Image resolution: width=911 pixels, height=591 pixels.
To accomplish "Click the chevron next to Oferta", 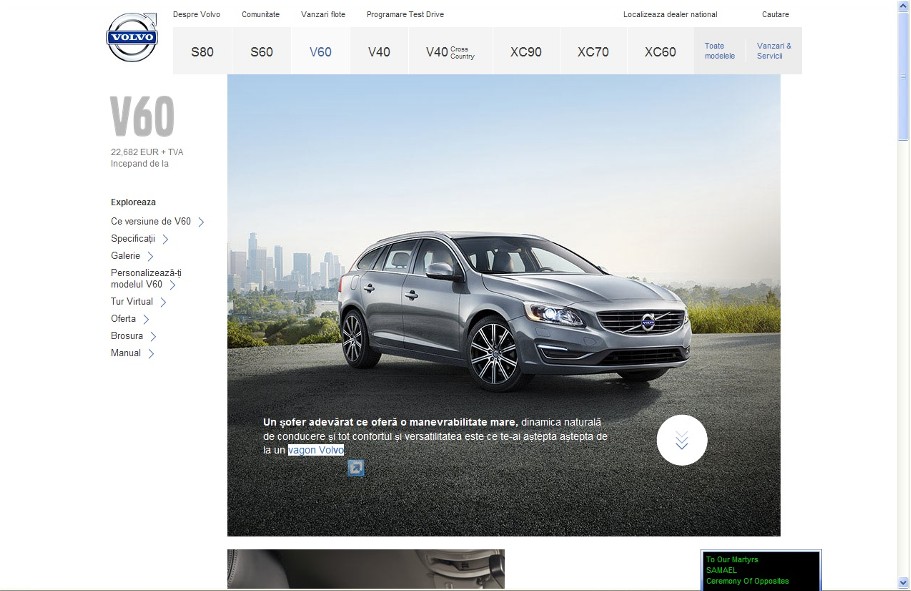I will click(146, 319).
